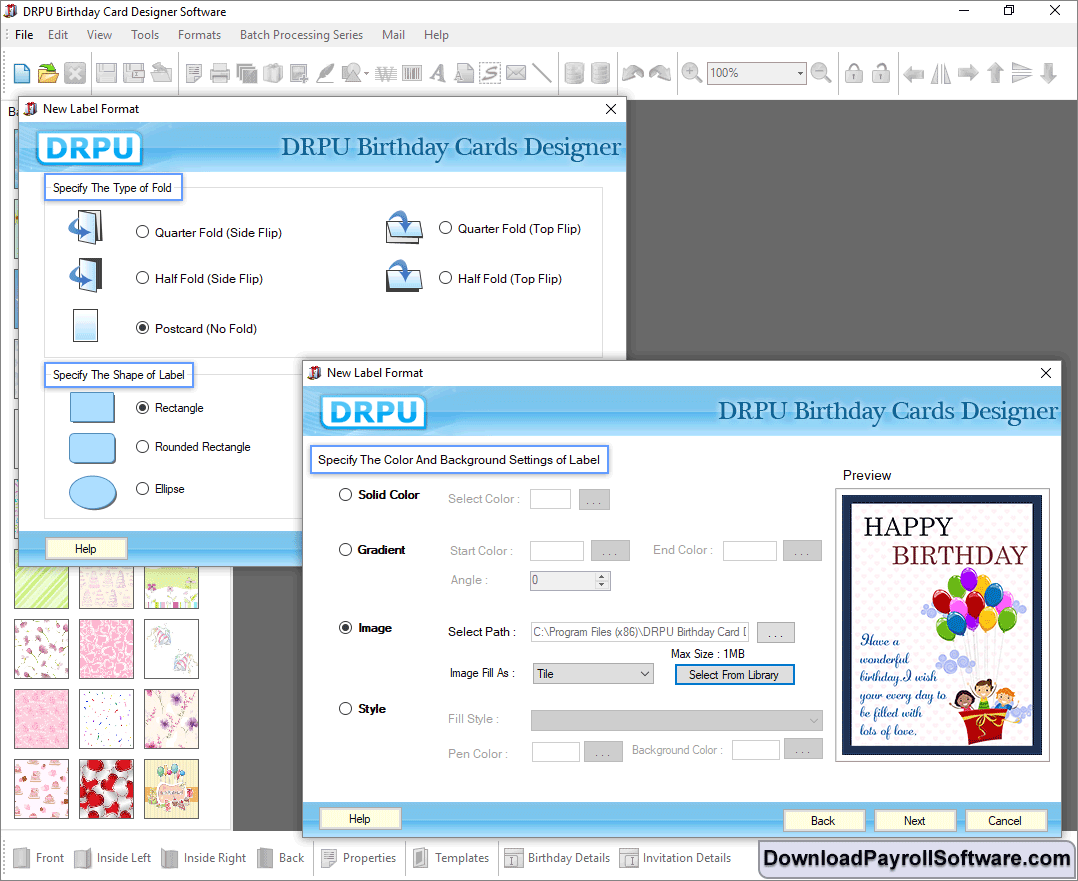The height and width of the screenshot is (881, 1078).
Task: Click the first database cylinder icon
Action: pos(574,73)
